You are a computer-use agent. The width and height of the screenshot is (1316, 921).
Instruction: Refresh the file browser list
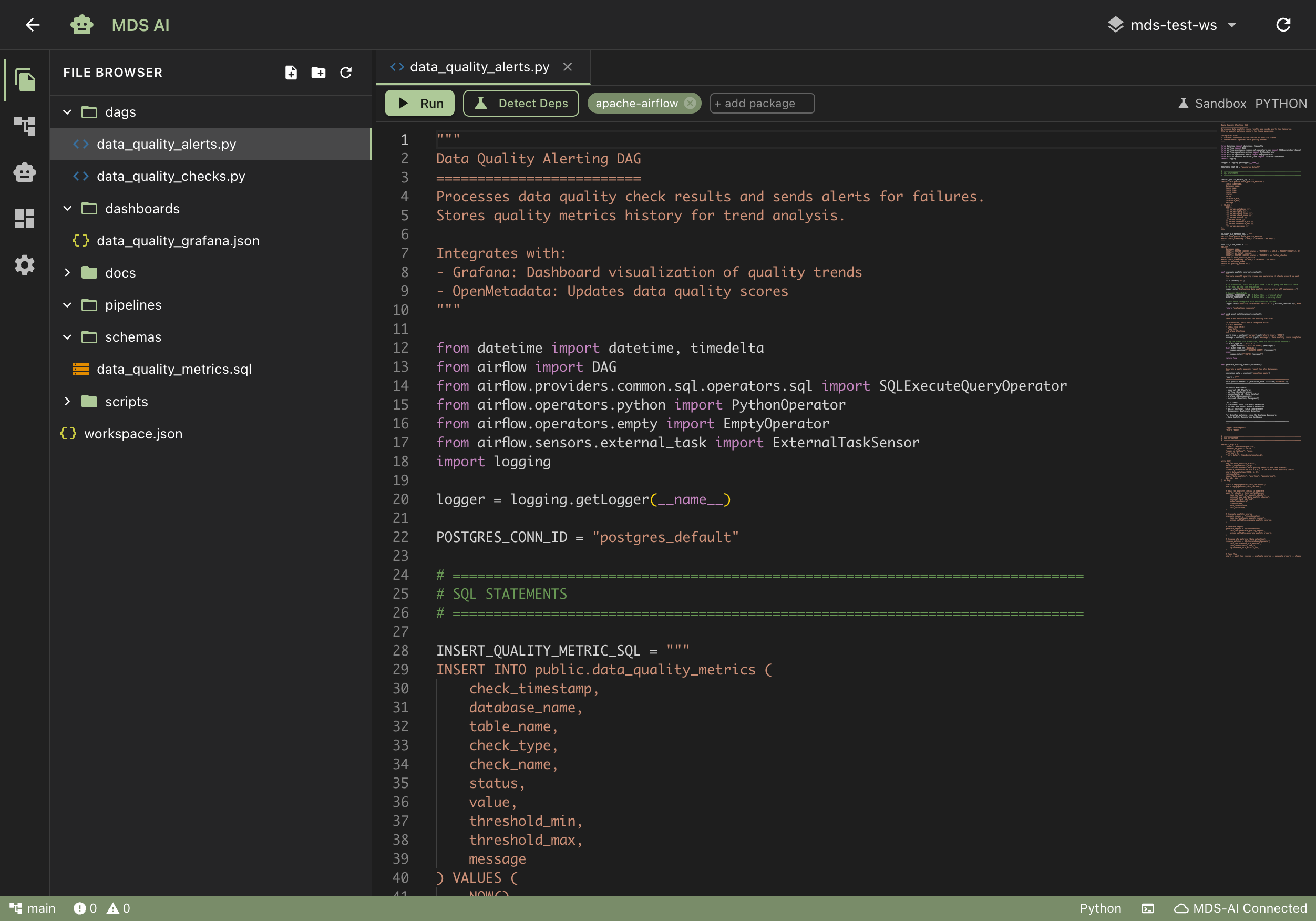[x=346, y=72]
